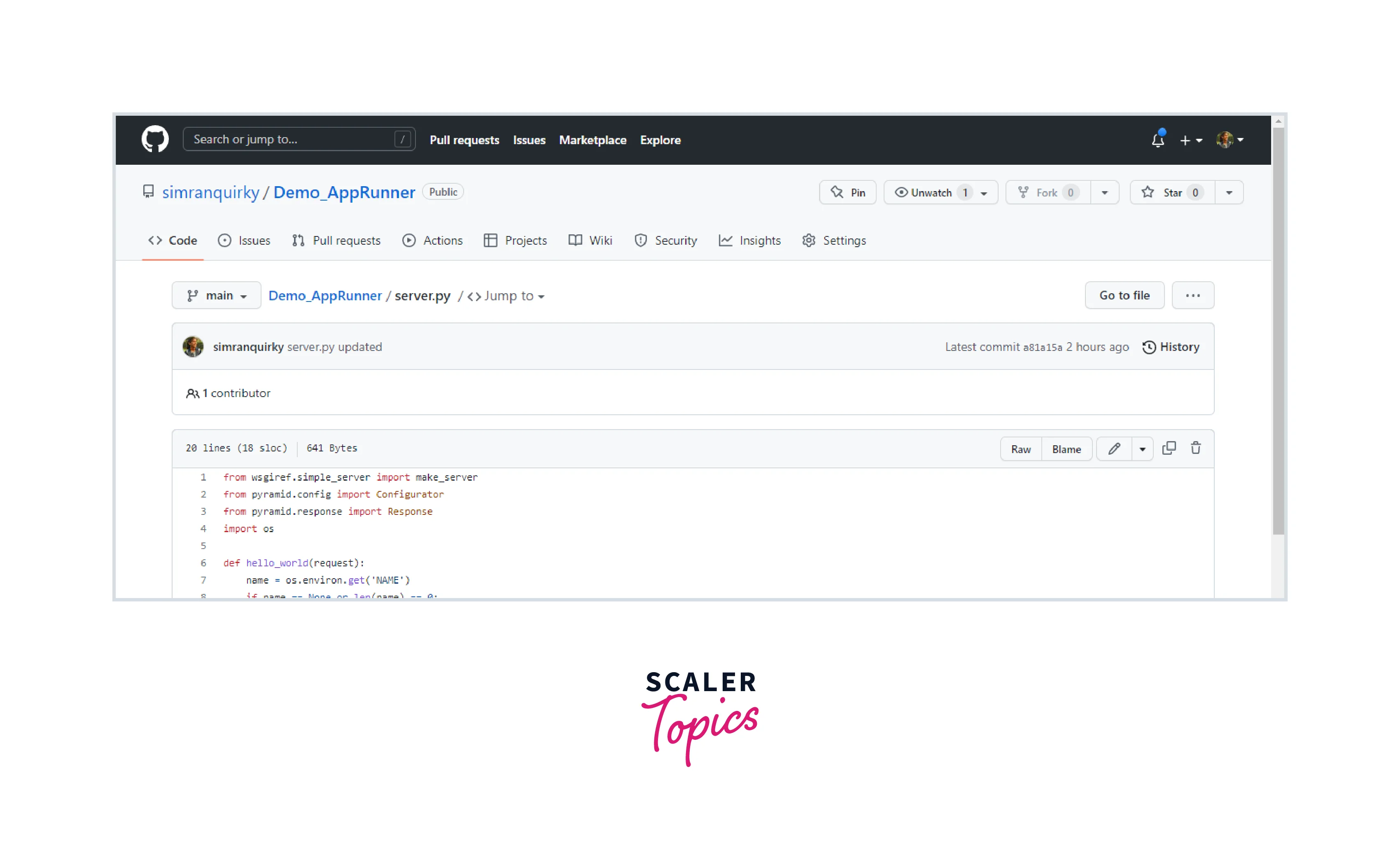Click simranquirky's commit avatar
Screen dimensions: 1400x846
pos(193,346)
